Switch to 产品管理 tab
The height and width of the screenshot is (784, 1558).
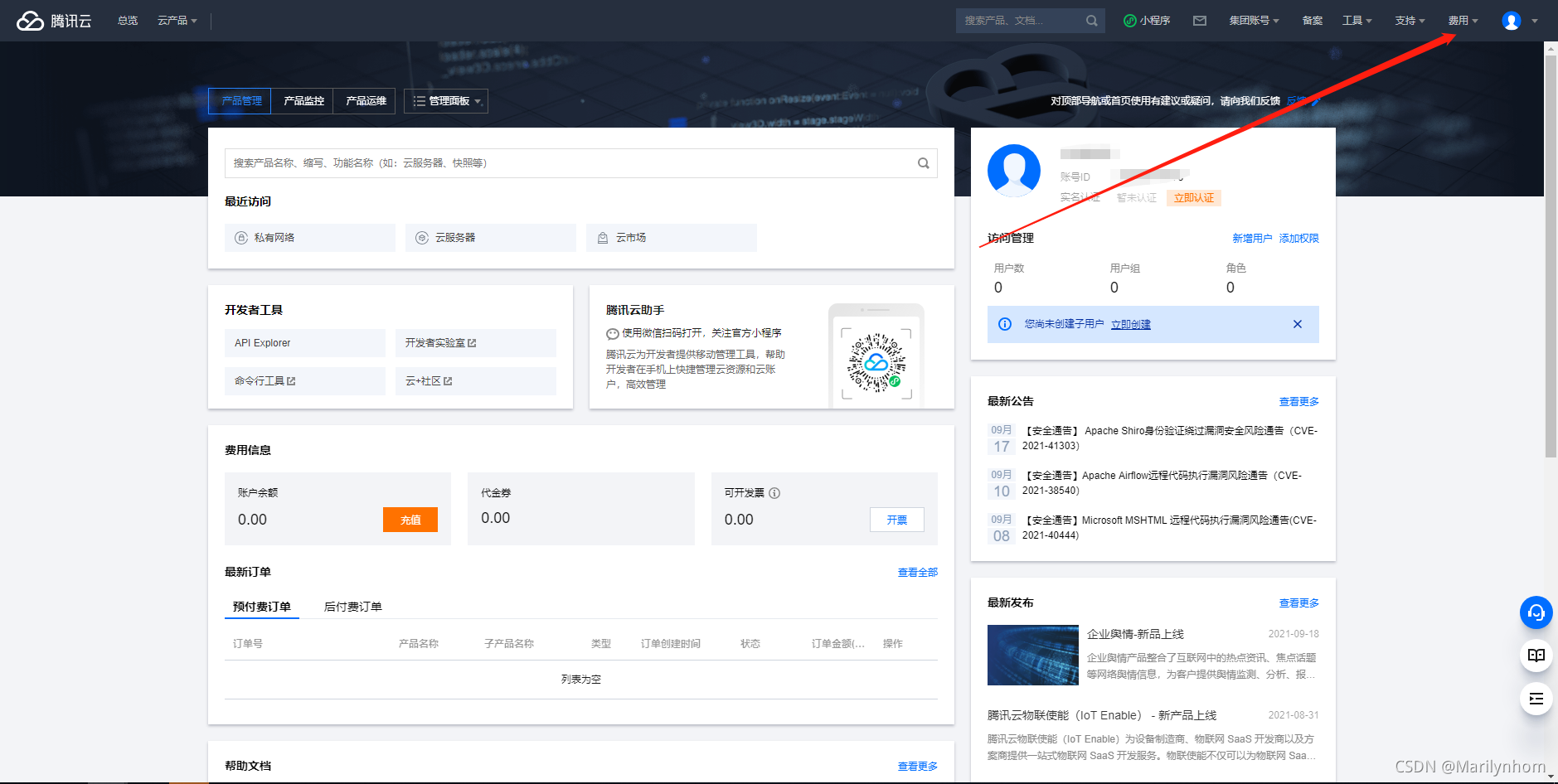pyautogui.click(x=241, y=101)
